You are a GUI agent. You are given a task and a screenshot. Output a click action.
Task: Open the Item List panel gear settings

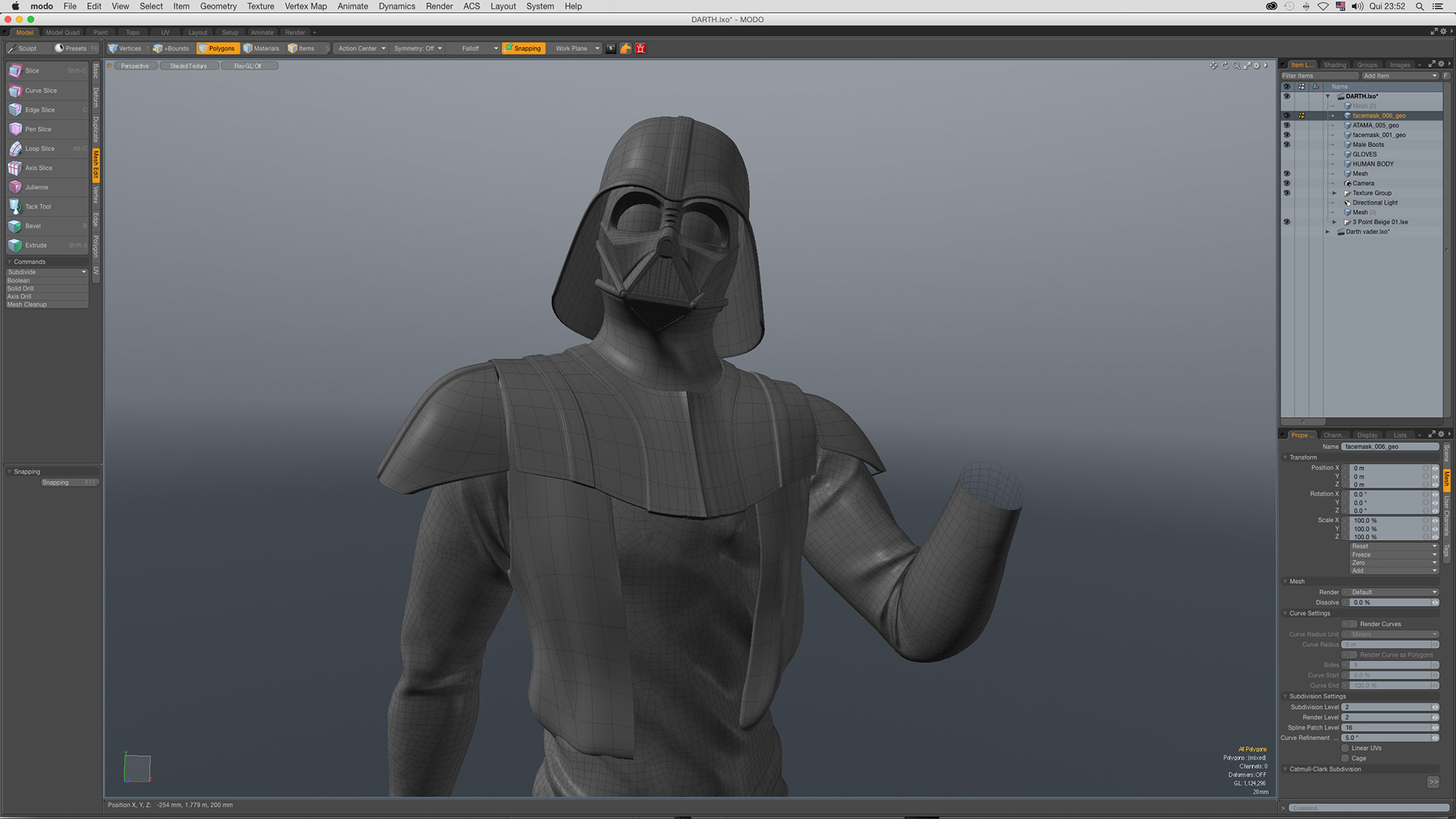(x=1442, y=64)
